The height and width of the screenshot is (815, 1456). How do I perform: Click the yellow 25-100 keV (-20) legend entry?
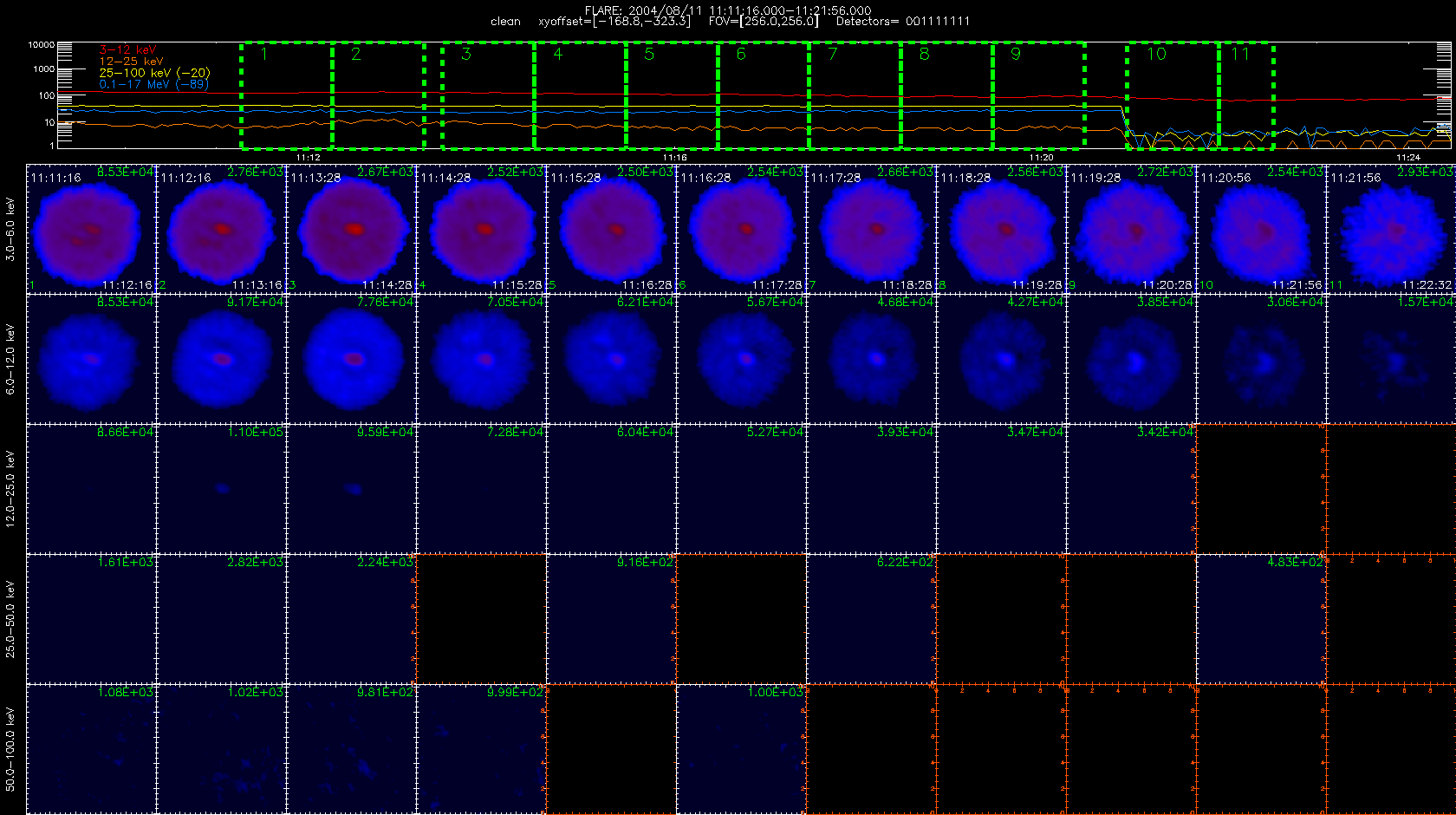[x=154, y=73]
